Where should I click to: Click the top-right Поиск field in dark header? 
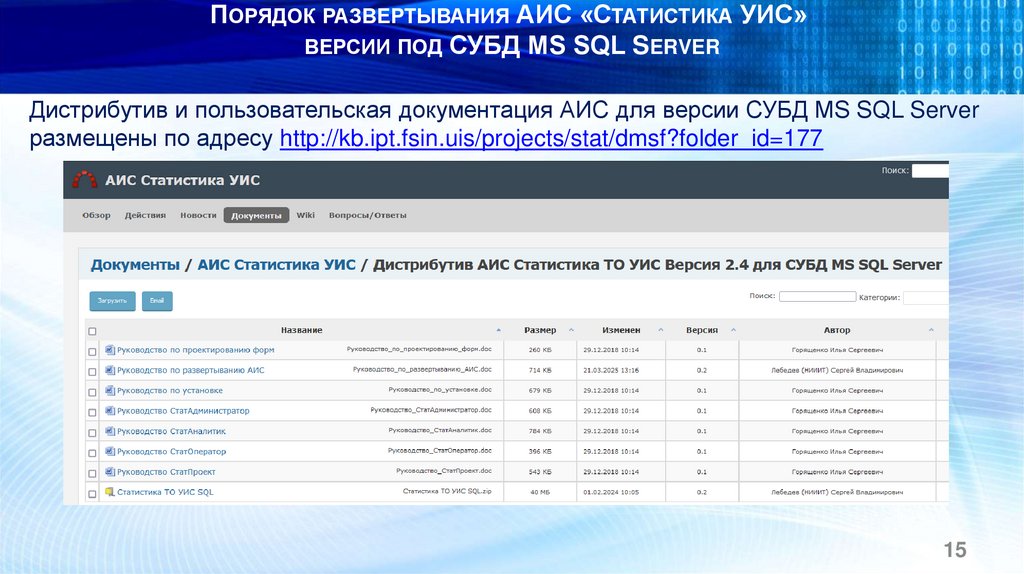click(930, 170)
